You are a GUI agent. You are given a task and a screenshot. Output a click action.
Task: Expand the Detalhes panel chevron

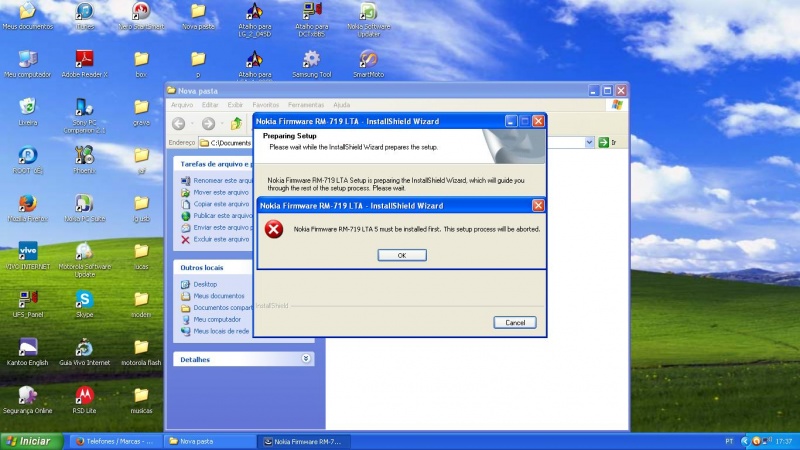pyautogui.click(x=306, y=359)
